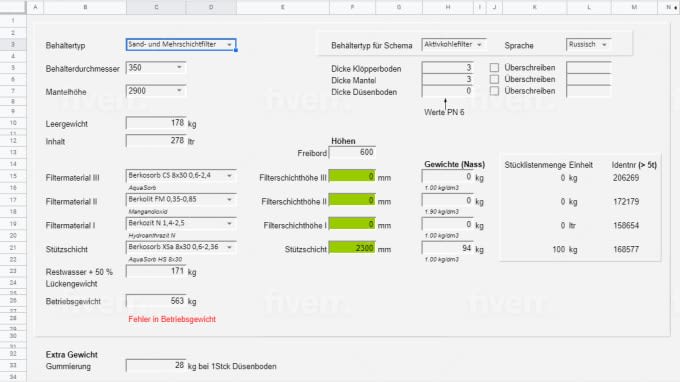Click the Manganoloxid note
Image resolution: width=680 pixels, height=382 pixels.
148,212
